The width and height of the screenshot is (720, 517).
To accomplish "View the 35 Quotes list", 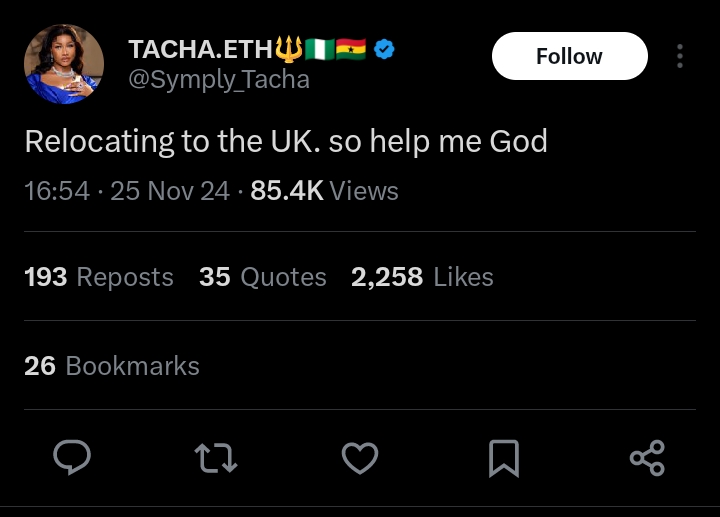I will (263, 277).
